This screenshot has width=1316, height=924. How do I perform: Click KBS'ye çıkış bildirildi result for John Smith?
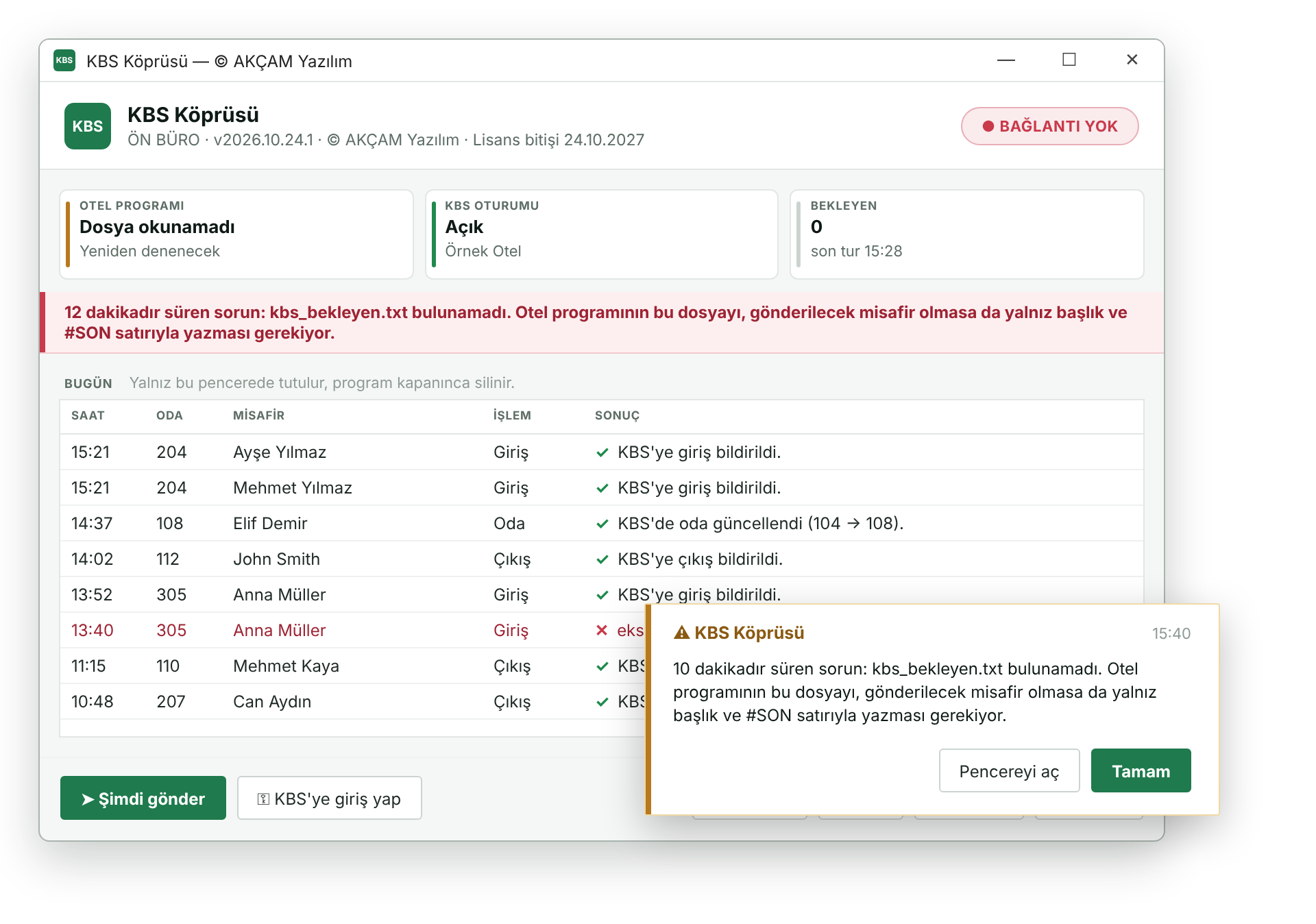[x=700, y=559]
